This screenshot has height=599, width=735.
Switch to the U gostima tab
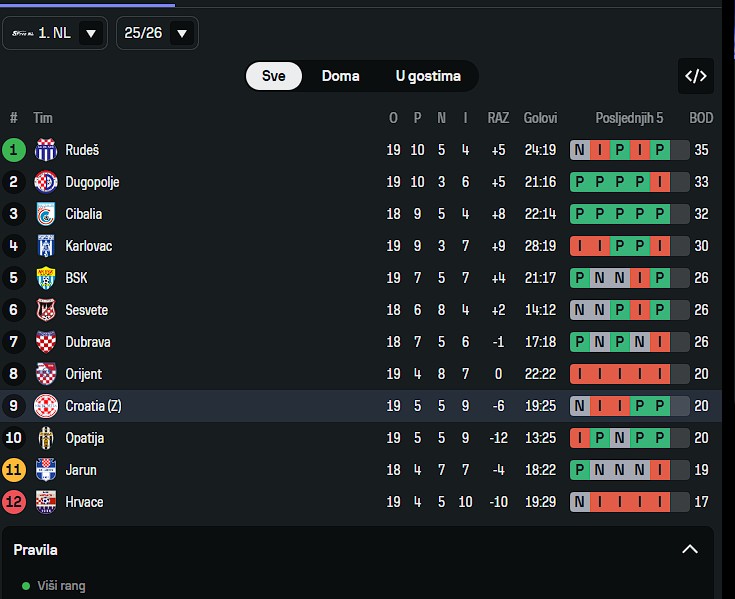coord(428,76)
